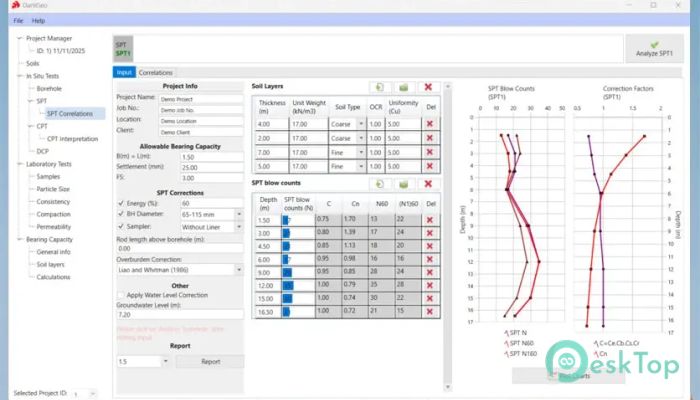Click the green import icon above Soil Layers
The height and width of the screenshot is (400, 700).
(380, 87)
